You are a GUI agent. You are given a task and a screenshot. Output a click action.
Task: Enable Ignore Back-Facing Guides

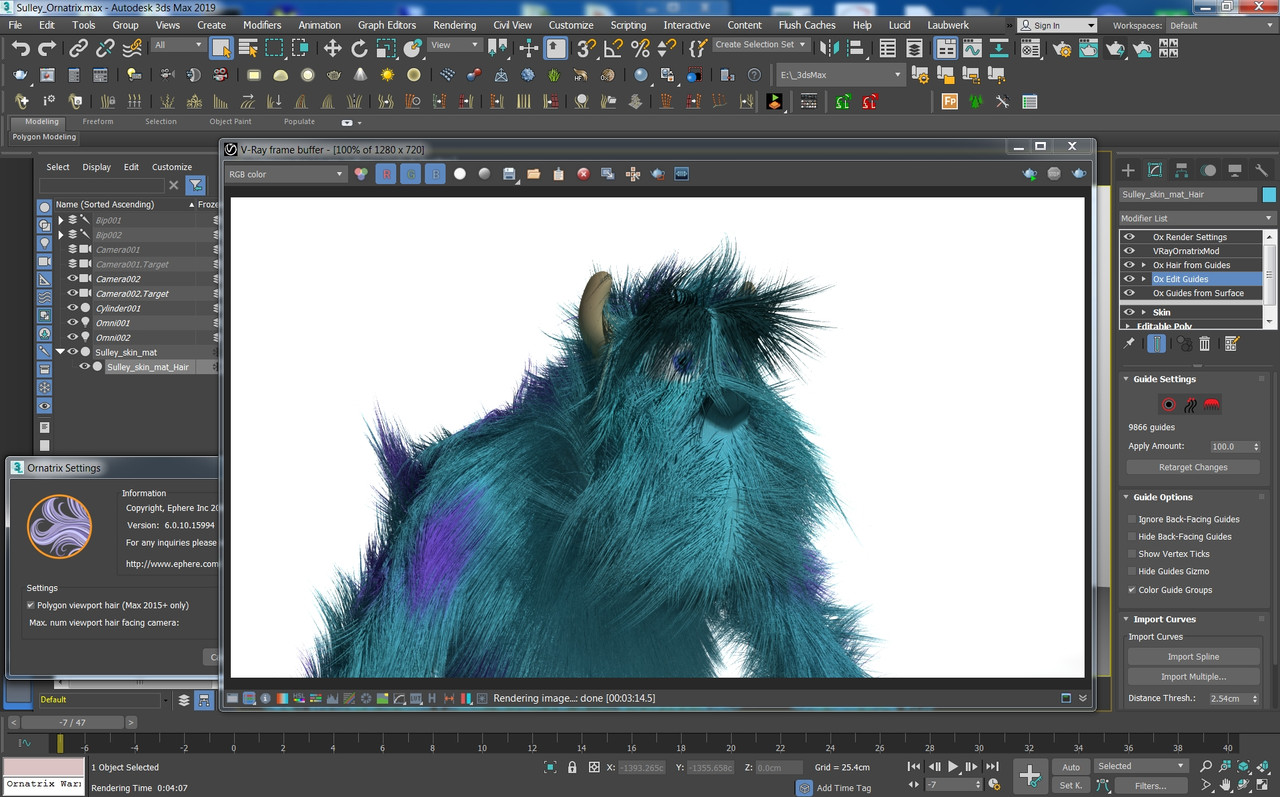coord(1132,519)
